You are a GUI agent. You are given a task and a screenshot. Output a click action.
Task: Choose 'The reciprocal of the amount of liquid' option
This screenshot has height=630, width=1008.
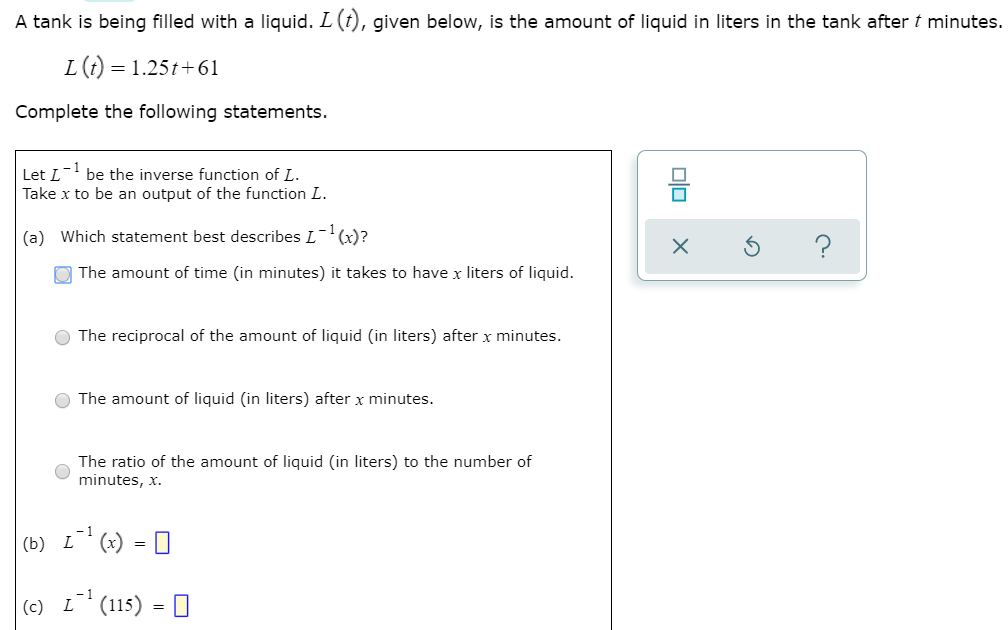click(62, 337)
